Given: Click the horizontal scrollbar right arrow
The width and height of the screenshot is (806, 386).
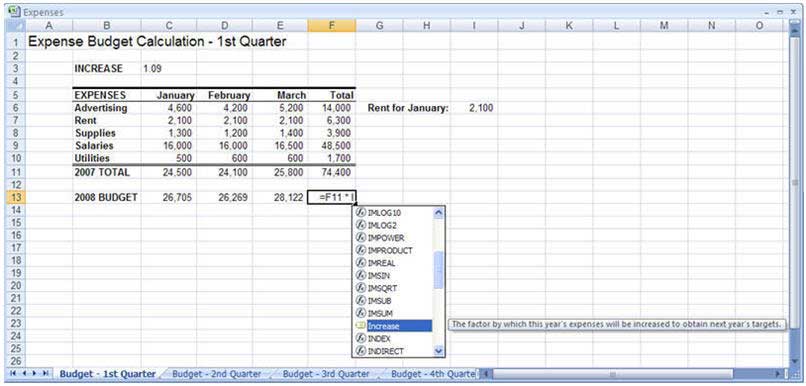Looking at the screenshot, I should pyautogui.click(x=779, y=374).
